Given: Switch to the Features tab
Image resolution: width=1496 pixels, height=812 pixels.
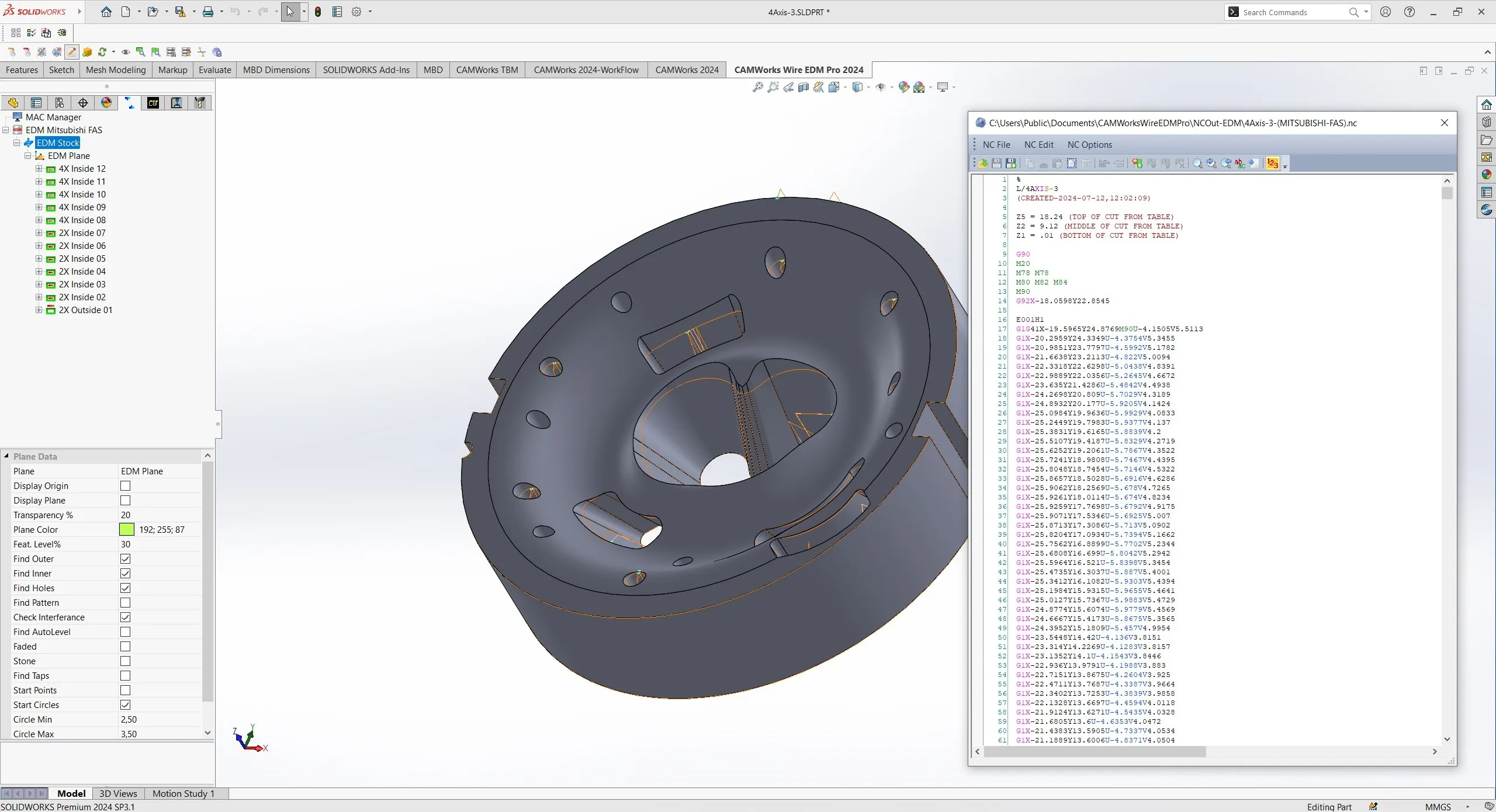Looking at the screenshot, I should click(22, 70).
